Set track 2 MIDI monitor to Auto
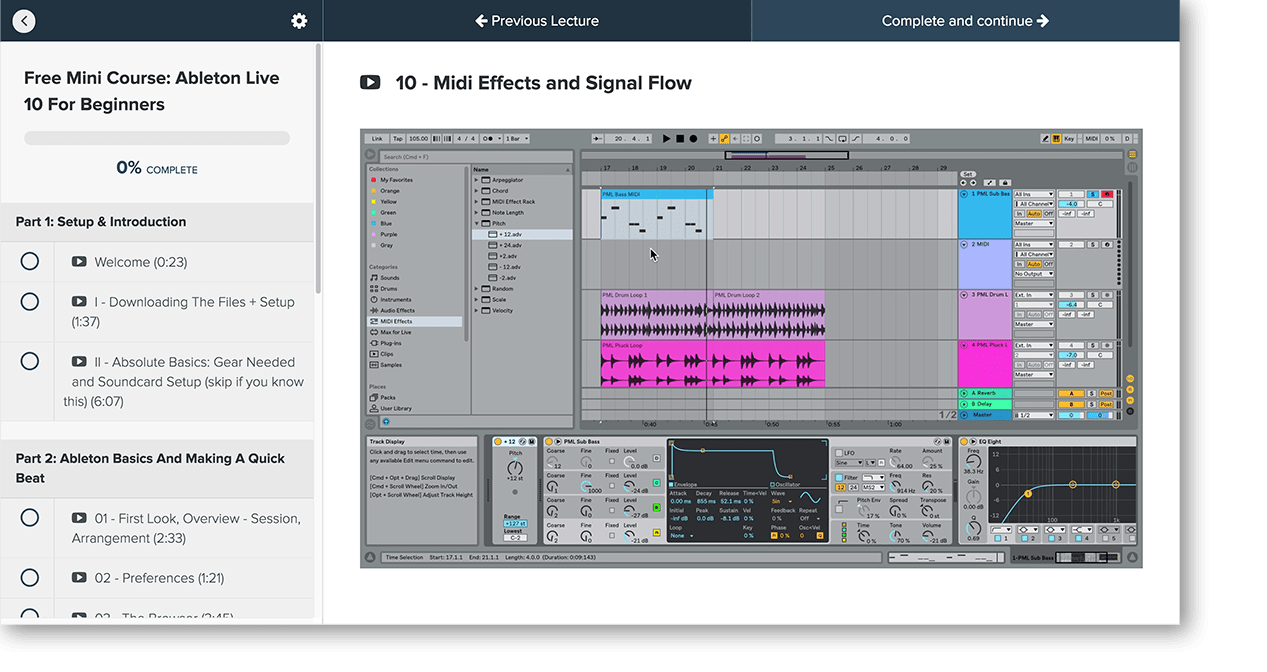The image size is (1267, 672). 1034,264
